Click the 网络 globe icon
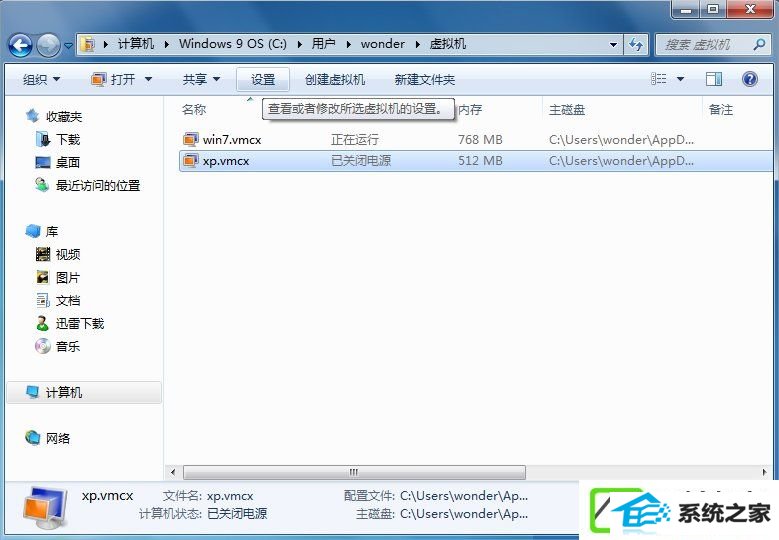Screen dimensions: 779x540 pos(32,438)
